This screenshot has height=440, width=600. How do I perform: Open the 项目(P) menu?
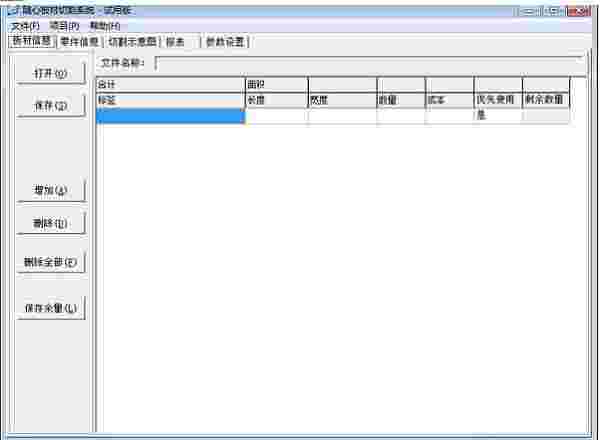pos(64,26)
